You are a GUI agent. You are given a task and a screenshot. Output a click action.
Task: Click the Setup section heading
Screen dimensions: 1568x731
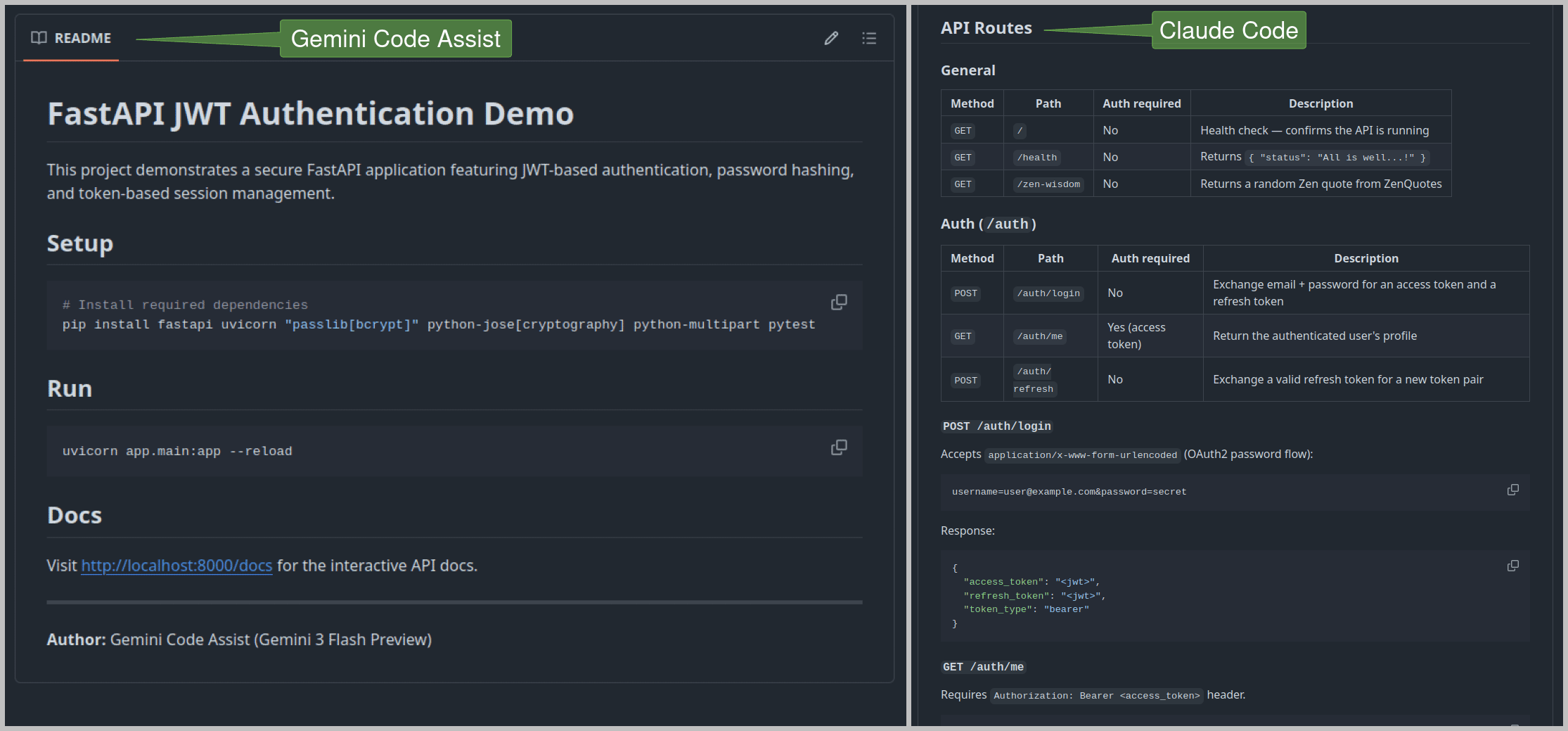(x=80, y=243)
